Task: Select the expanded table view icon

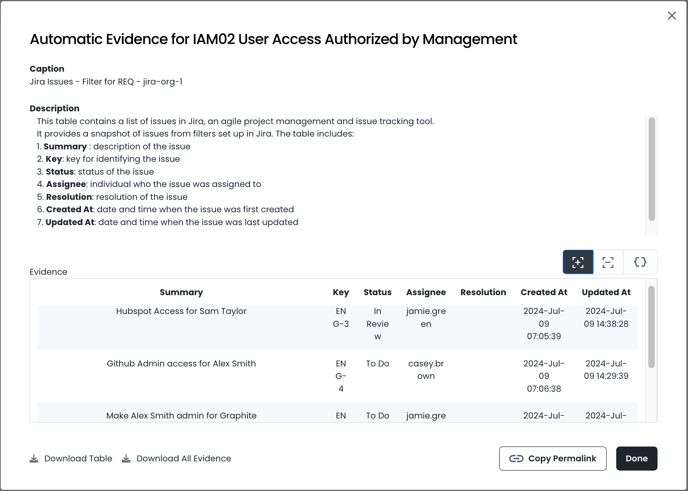Action: coord(578,262)
